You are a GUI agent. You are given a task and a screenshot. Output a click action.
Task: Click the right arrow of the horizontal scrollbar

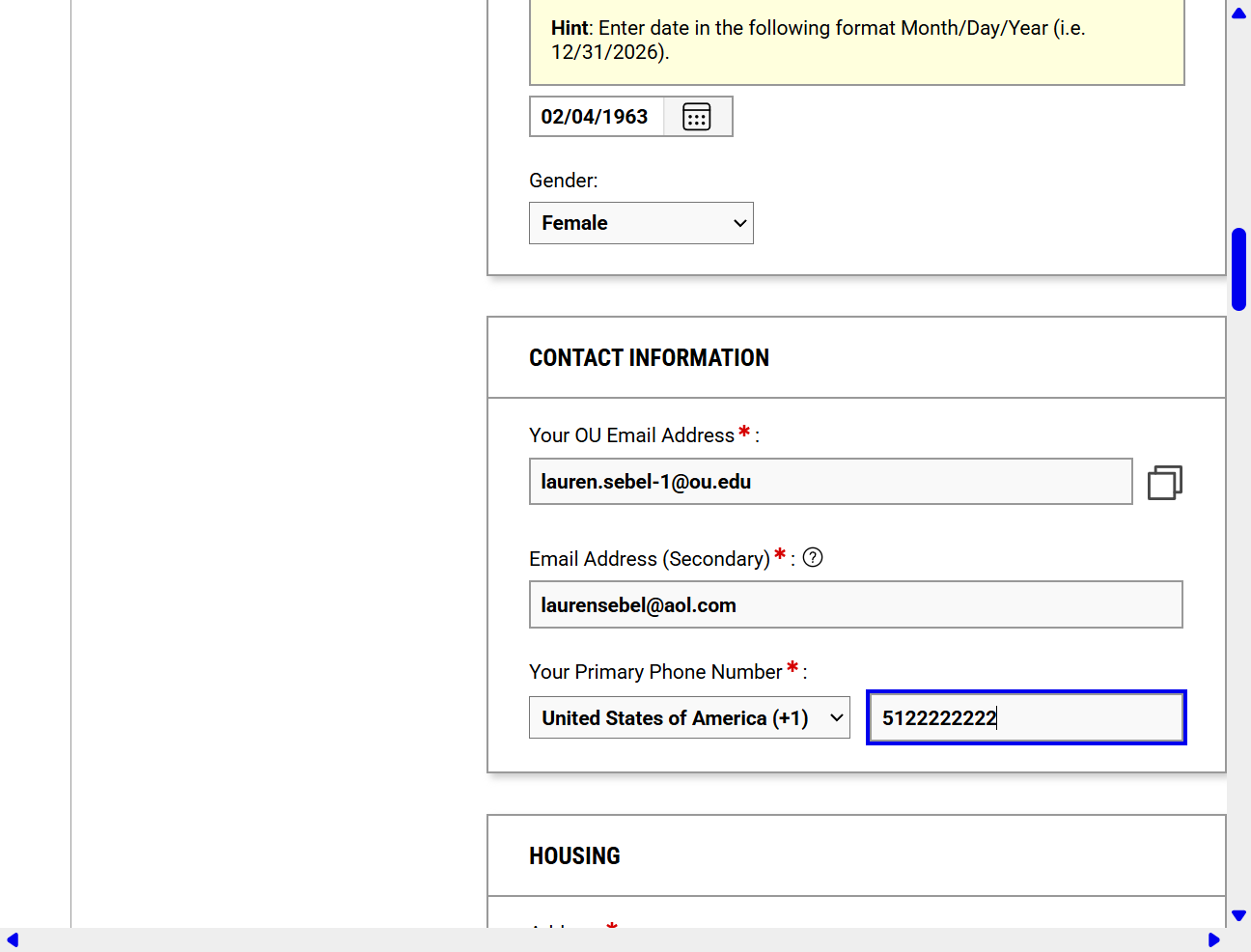[1214, 939]
